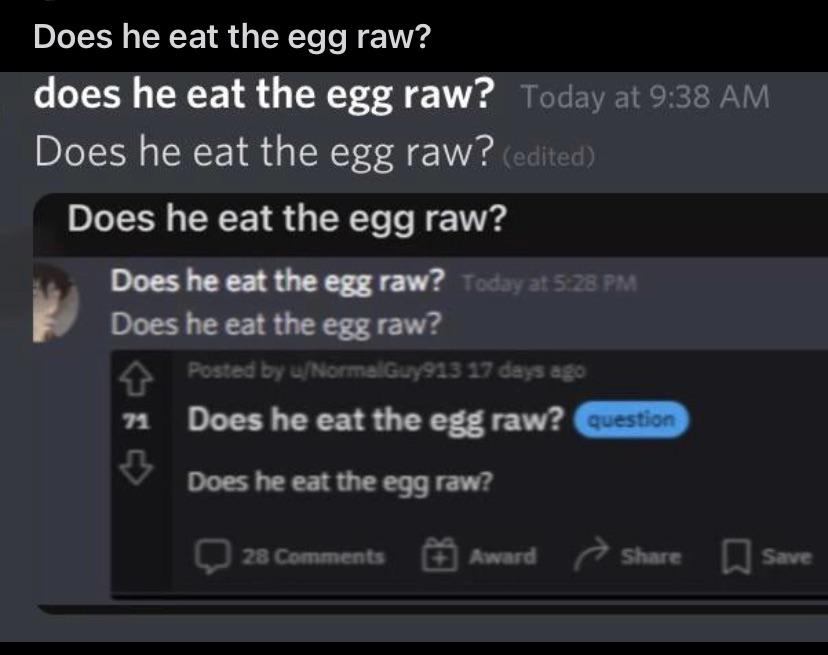Select the blue question flair badge

tap(633, 420)
